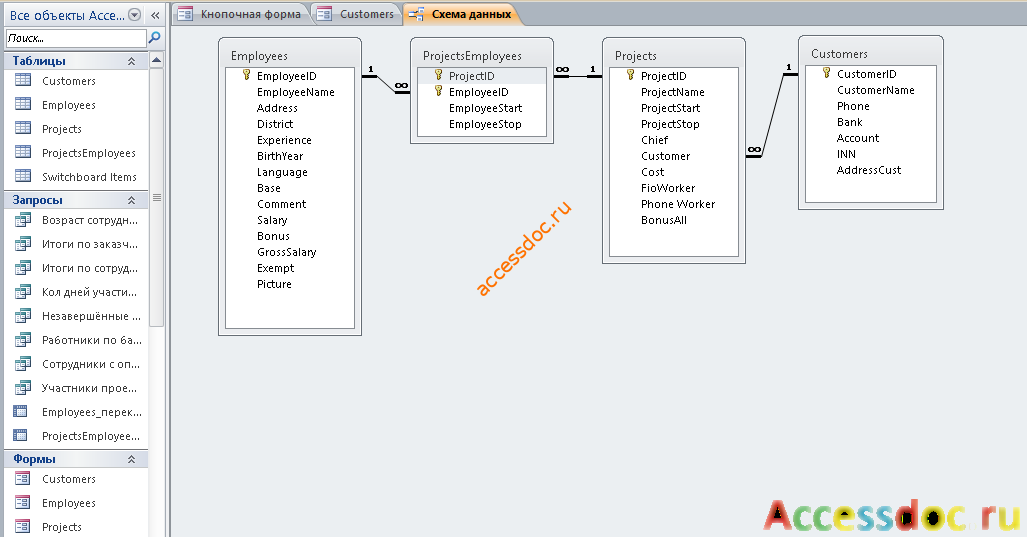Click the navigation pane scrollbar up arrow

156,60
